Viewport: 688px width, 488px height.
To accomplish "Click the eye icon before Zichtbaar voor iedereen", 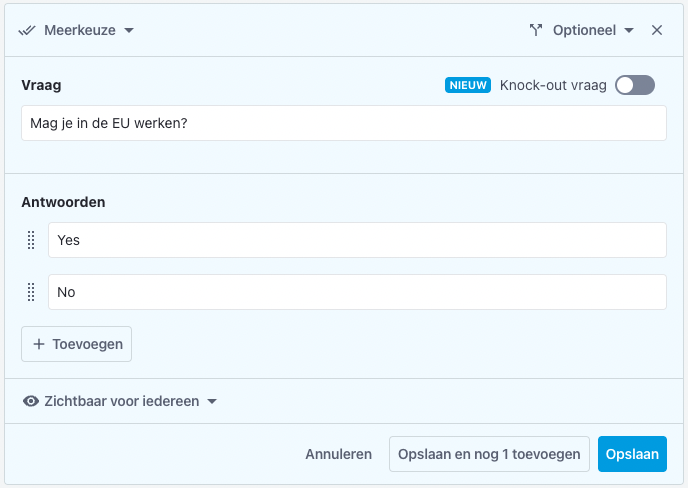I will tap(31, 401).
